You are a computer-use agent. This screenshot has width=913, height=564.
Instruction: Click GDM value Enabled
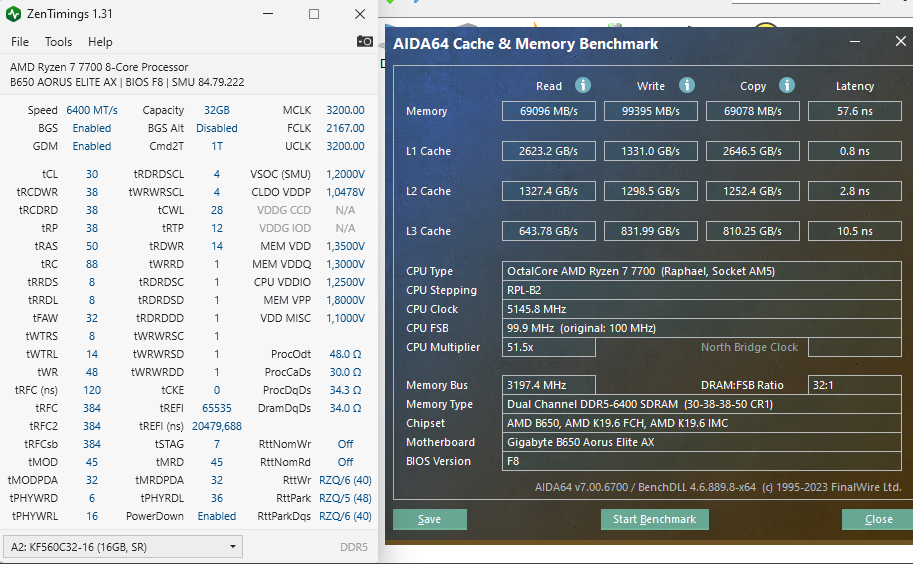pos(91,146)
